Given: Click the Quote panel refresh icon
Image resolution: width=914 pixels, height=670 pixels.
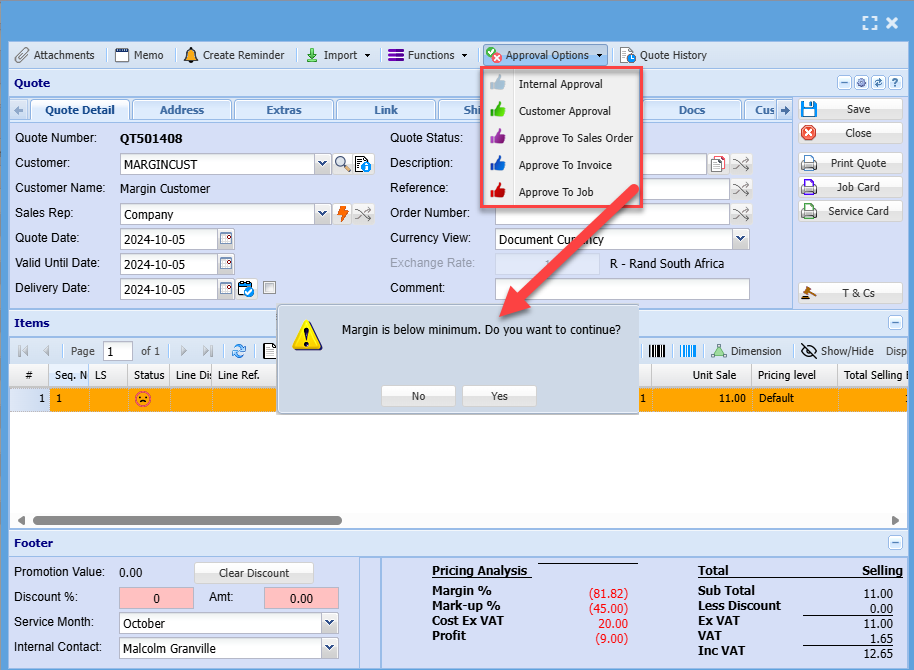Looking at the screenshot, I should tap(878, 83).
